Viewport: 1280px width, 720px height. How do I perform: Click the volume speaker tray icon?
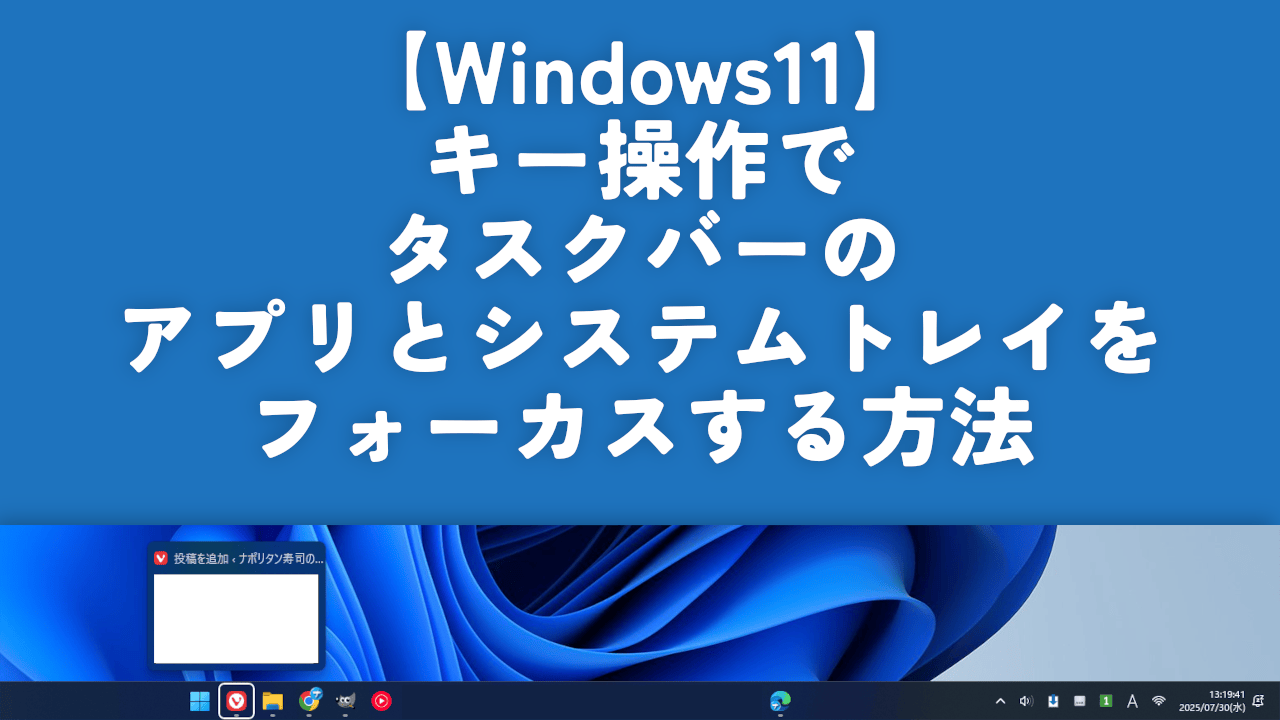tap(1026, 701)
